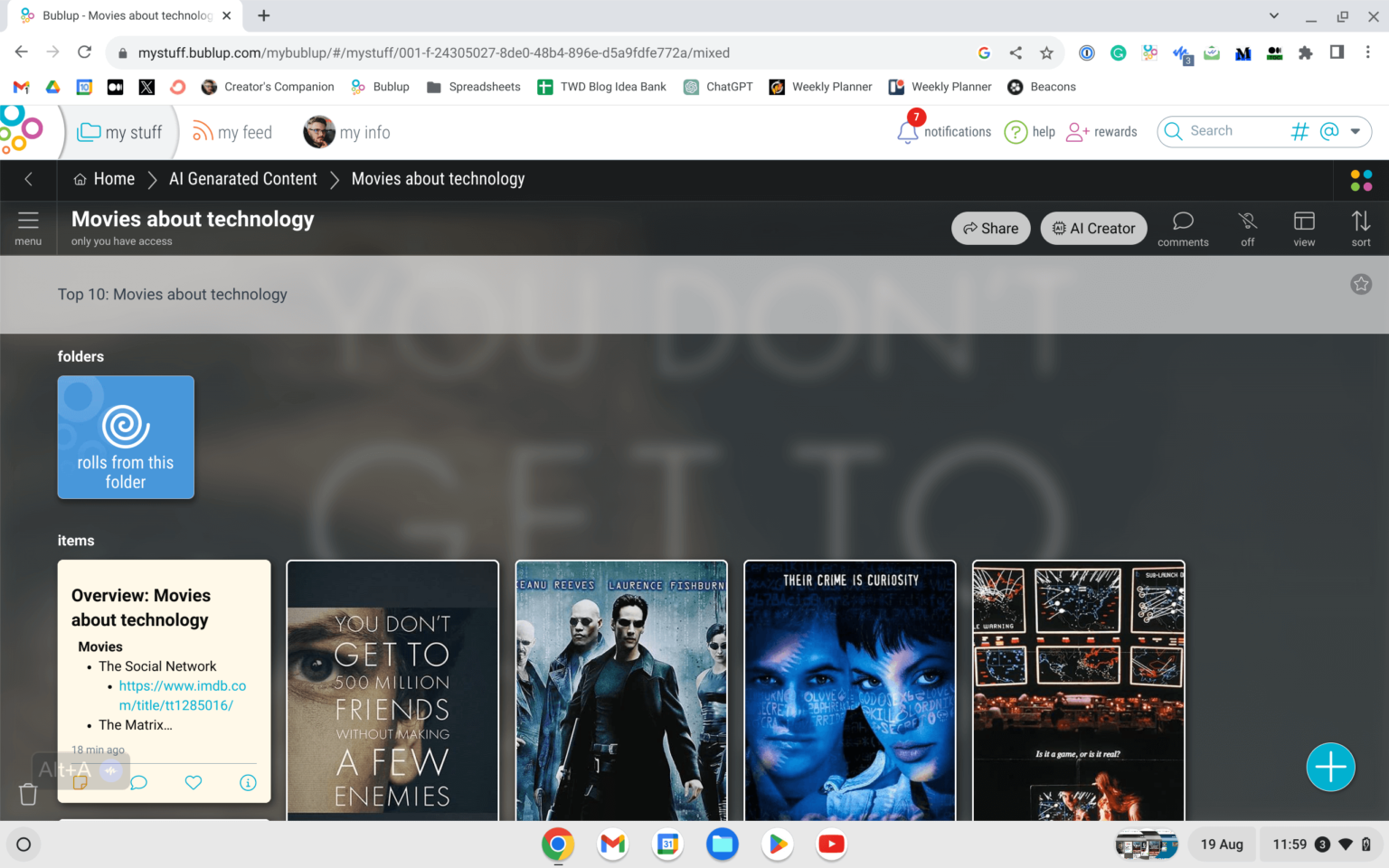Image resolution: width=1389 pixels, height=868 pixels.
Task: Open the hamburger menu
Action: point(28,222)
